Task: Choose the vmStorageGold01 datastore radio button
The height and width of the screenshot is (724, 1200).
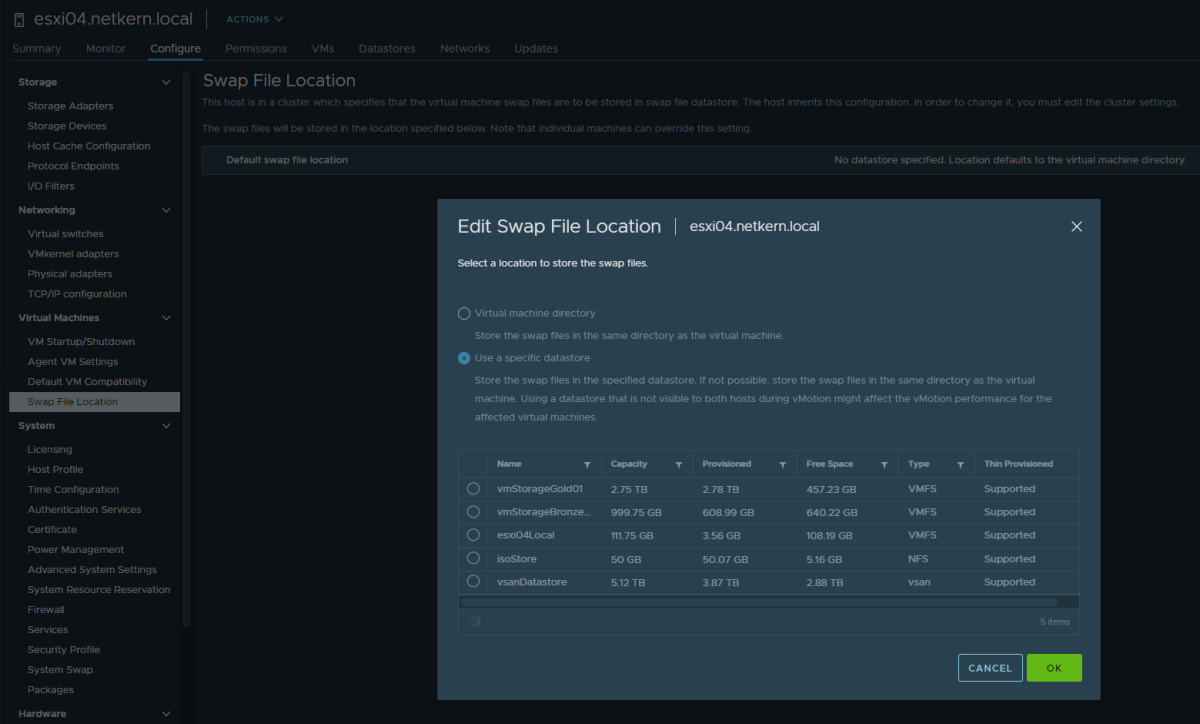Action: click(473, 489)
